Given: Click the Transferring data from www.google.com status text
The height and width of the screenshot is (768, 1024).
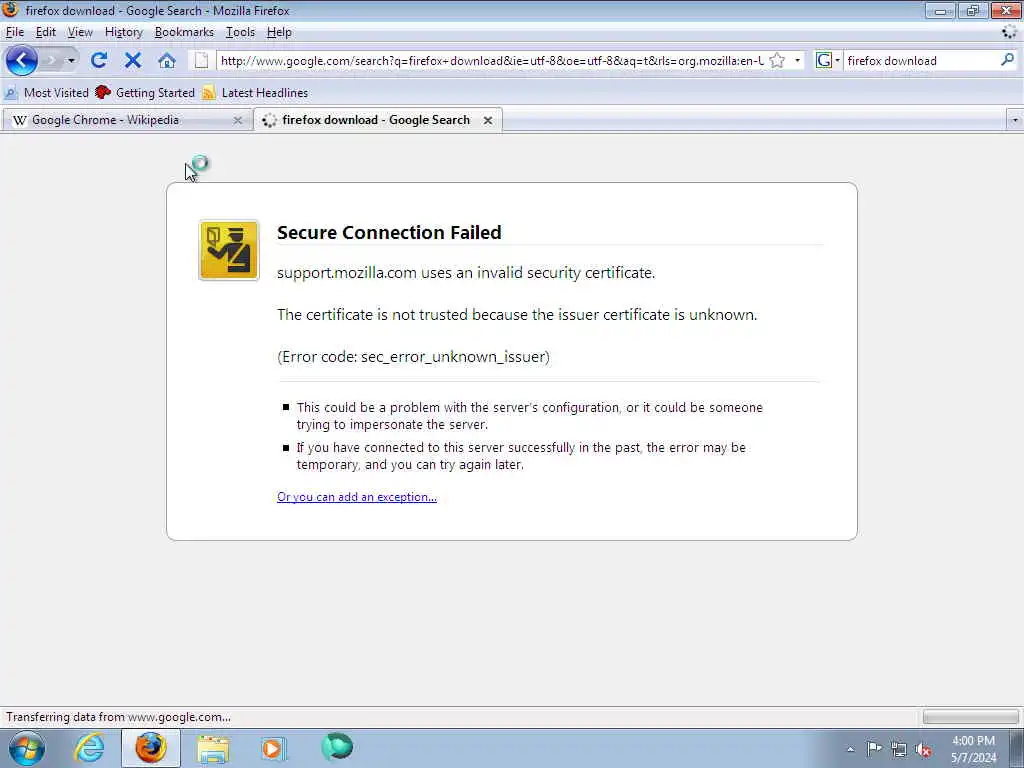Looking at the screenshot, I should tap(118, 717).
